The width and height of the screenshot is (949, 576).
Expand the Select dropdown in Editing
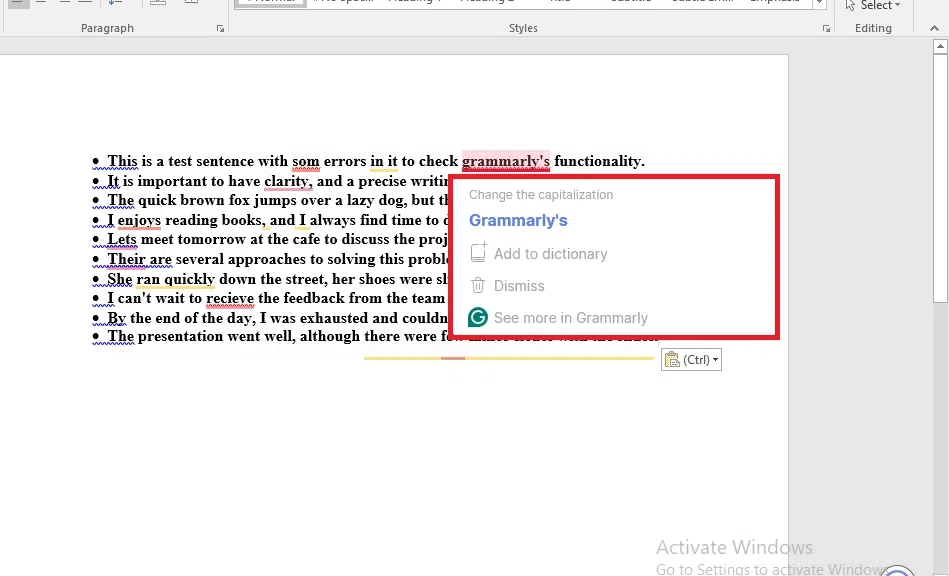(873, 5)
